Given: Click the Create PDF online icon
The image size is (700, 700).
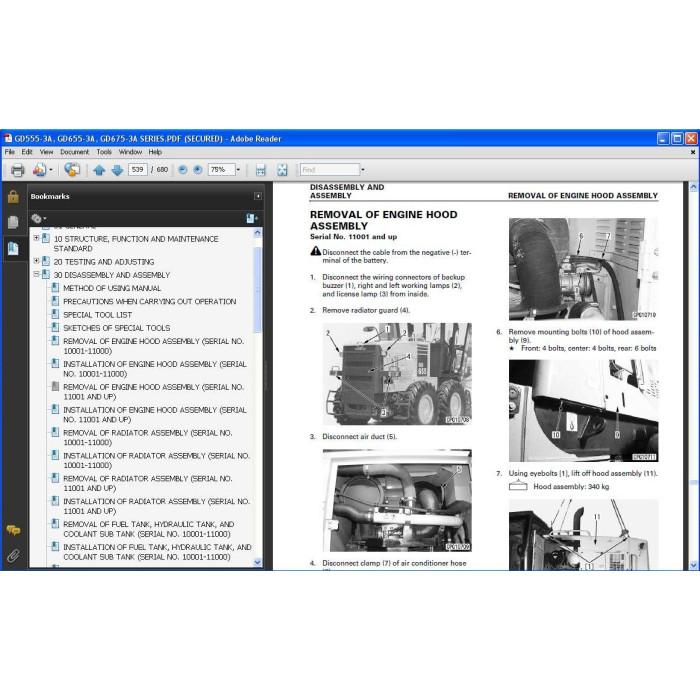Looking at the screenshot, I should click(39, 170).
